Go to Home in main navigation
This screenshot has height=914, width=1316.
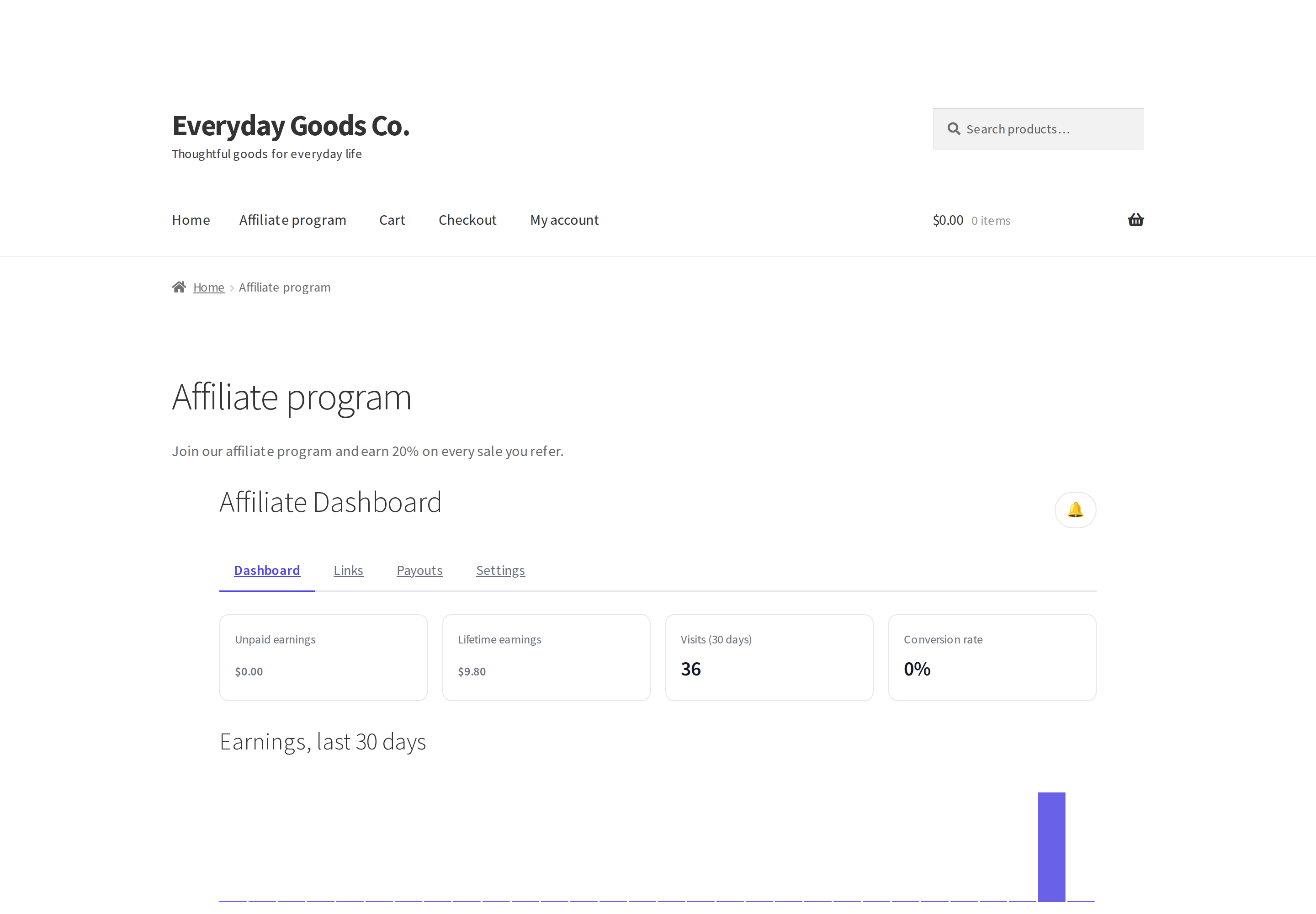click(191, 220)
